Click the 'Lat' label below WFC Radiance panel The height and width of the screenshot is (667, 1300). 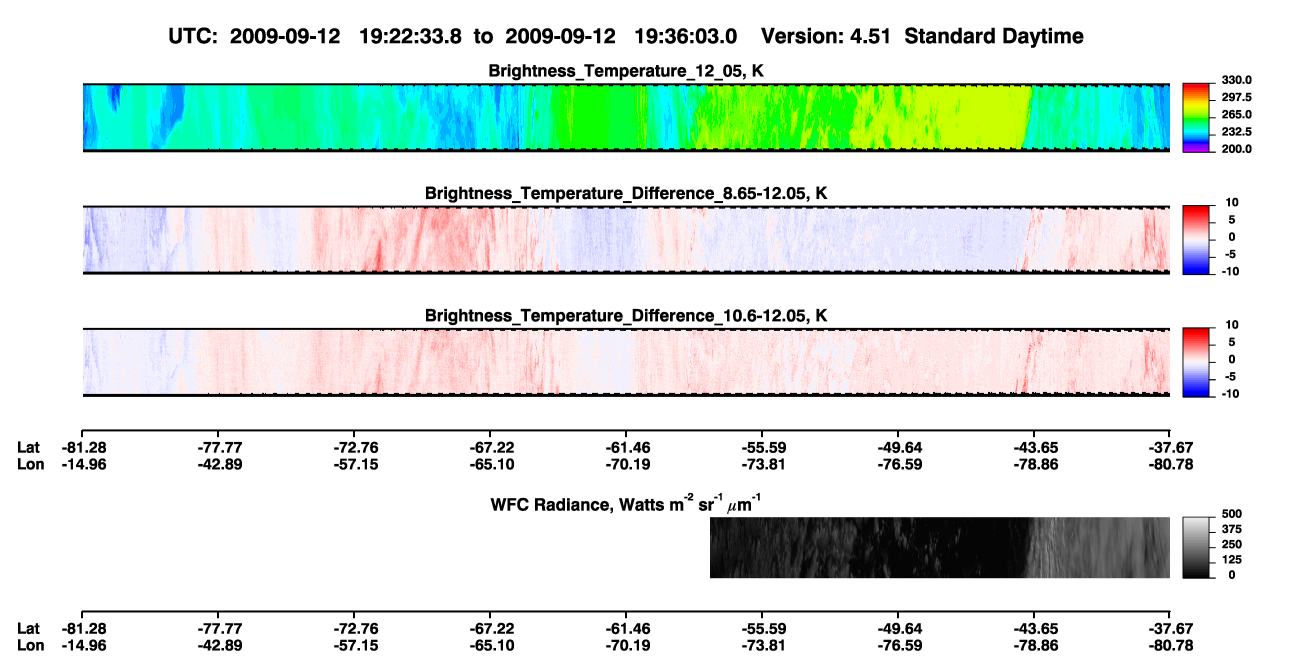coord(28,628)
